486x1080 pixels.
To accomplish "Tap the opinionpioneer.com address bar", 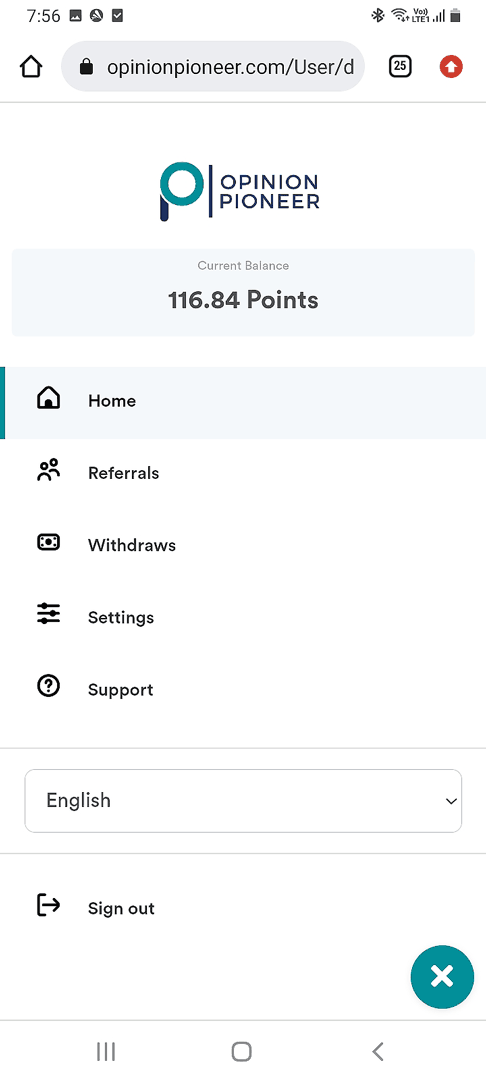I will tap(213, 67).
